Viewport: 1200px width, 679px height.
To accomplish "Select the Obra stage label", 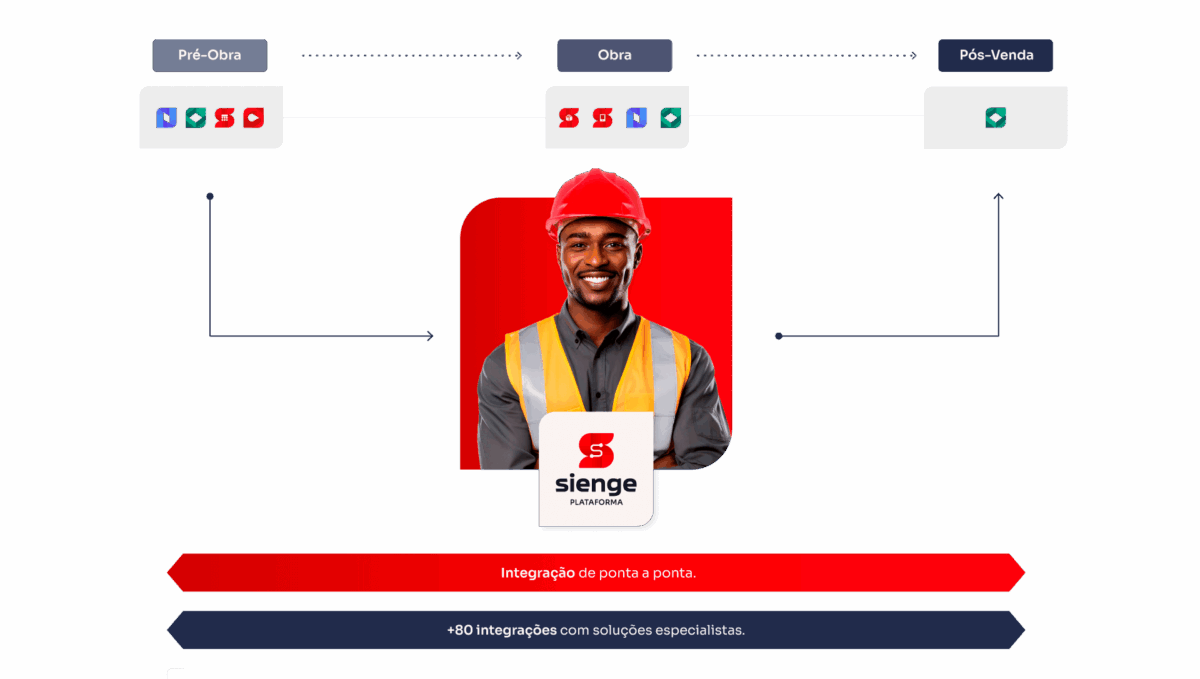I will click(x=615, y=55).
